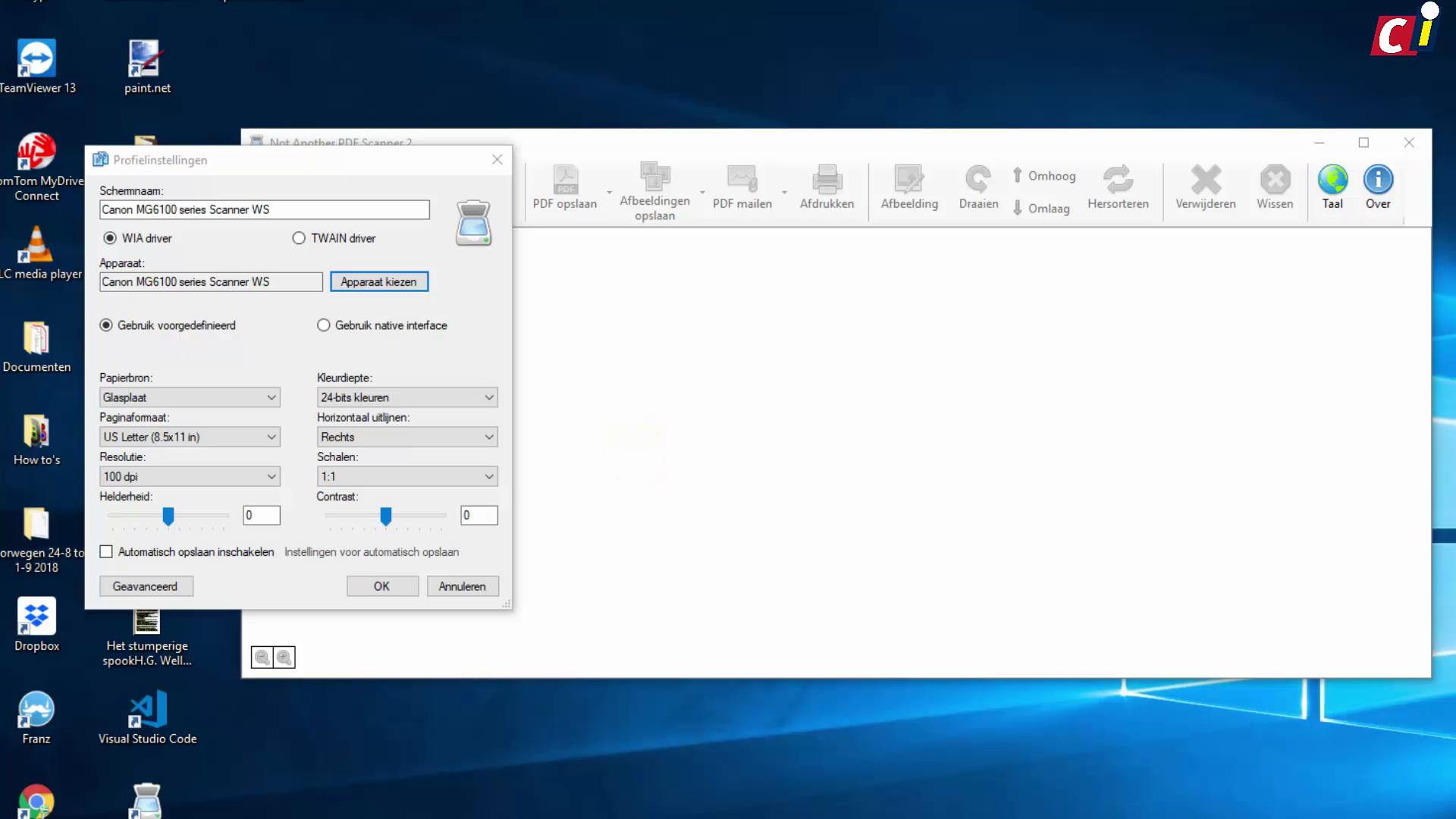Click the PDF opslaan toolbar icon
The image size is (1456, 819).
click(x=565, y=180)
